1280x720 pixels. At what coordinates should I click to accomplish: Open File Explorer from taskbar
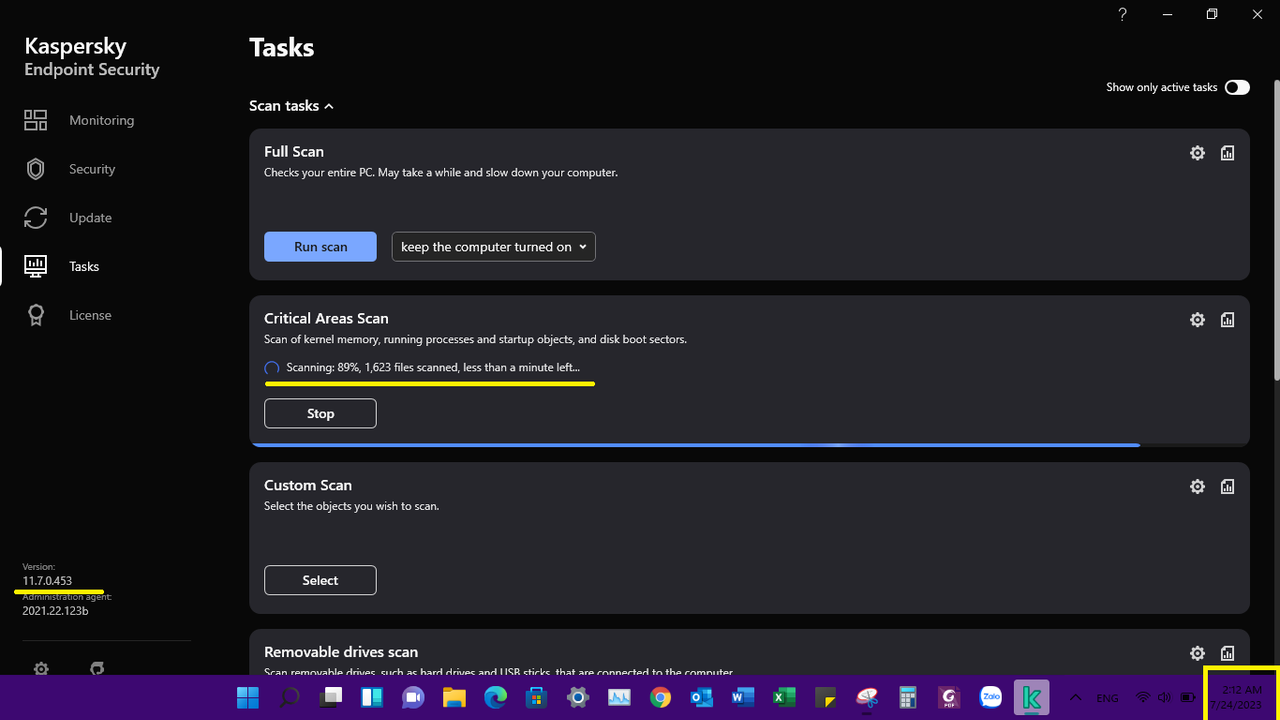(x=454, y=697)
